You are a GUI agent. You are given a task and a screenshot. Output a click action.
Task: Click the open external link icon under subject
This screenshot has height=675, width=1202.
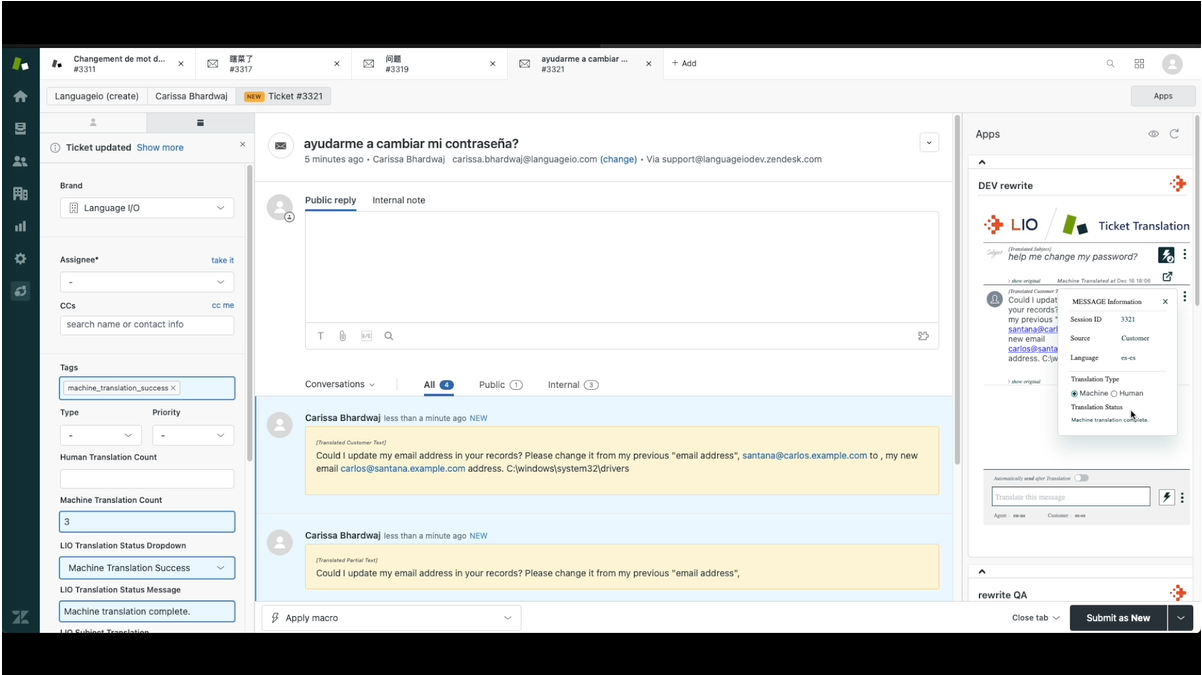point(1167,276)
